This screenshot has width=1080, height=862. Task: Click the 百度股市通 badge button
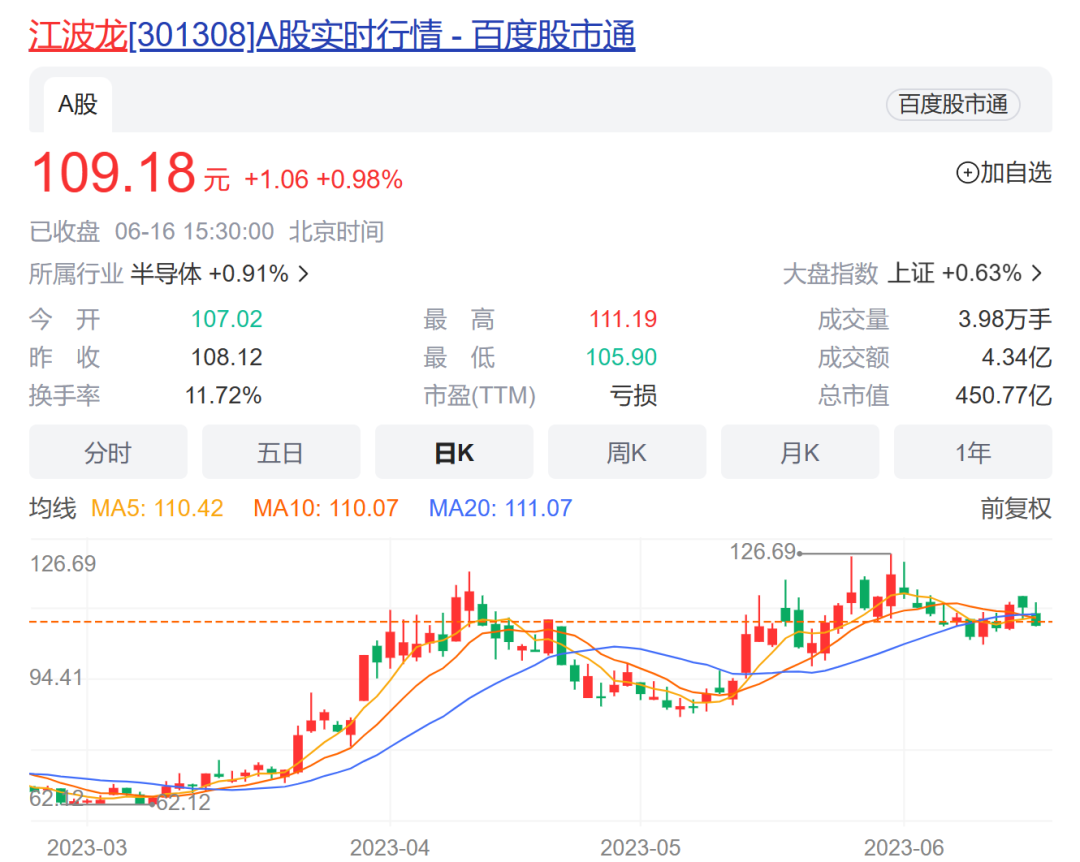coord(953,105)
